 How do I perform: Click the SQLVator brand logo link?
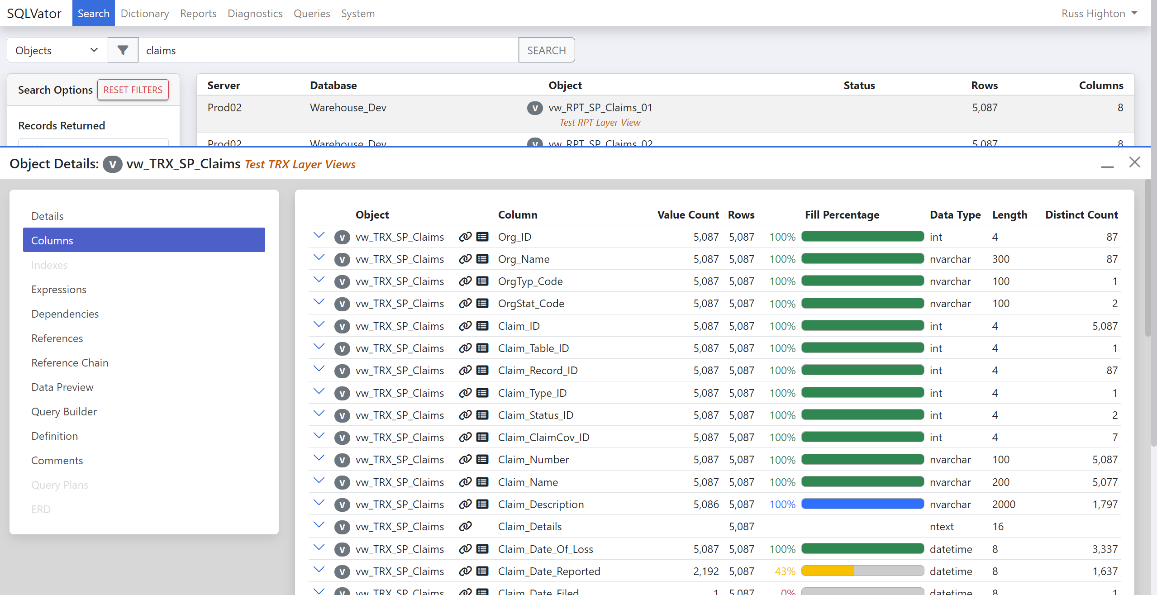pyautogui.click(x=35, y=13)
